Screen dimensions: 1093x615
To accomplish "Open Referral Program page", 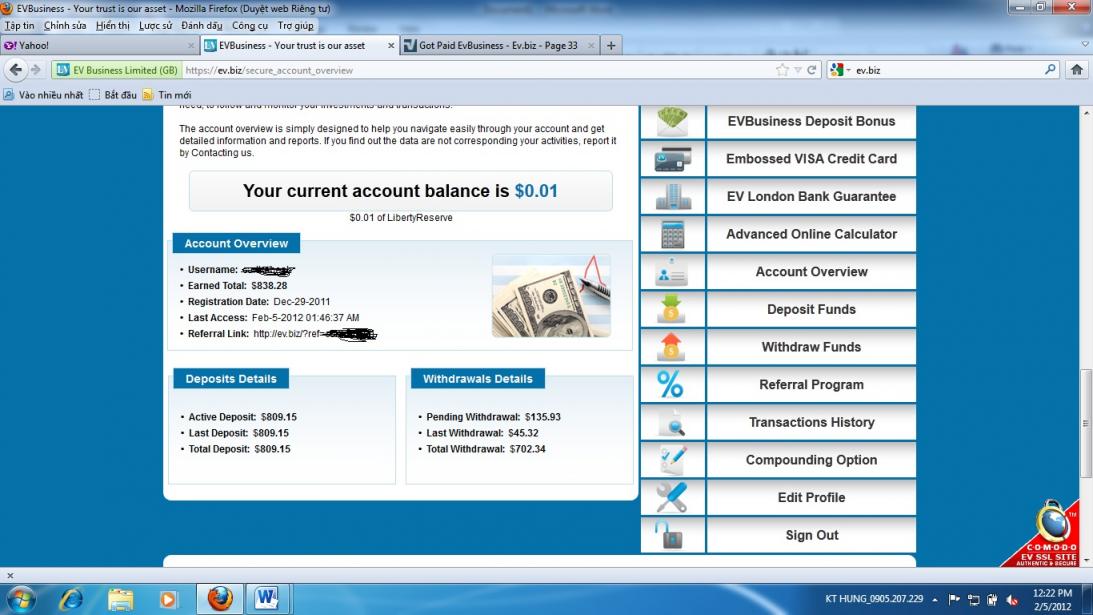I will tap(811, 385).
